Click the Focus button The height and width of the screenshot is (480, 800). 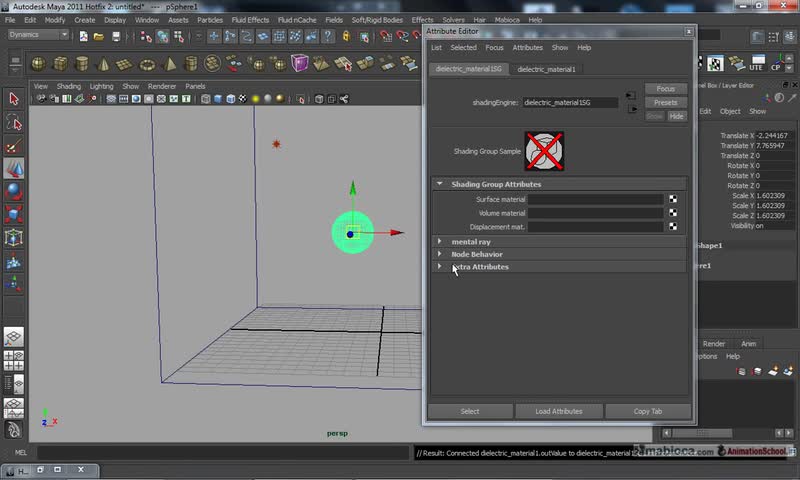click(x=665, y=89)
